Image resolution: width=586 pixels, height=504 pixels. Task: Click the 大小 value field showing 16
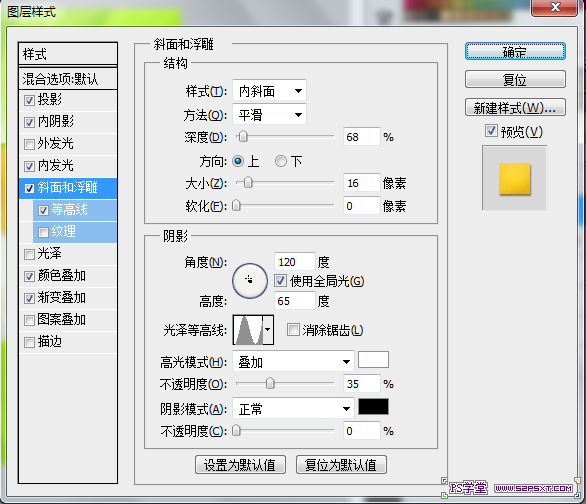362,183
